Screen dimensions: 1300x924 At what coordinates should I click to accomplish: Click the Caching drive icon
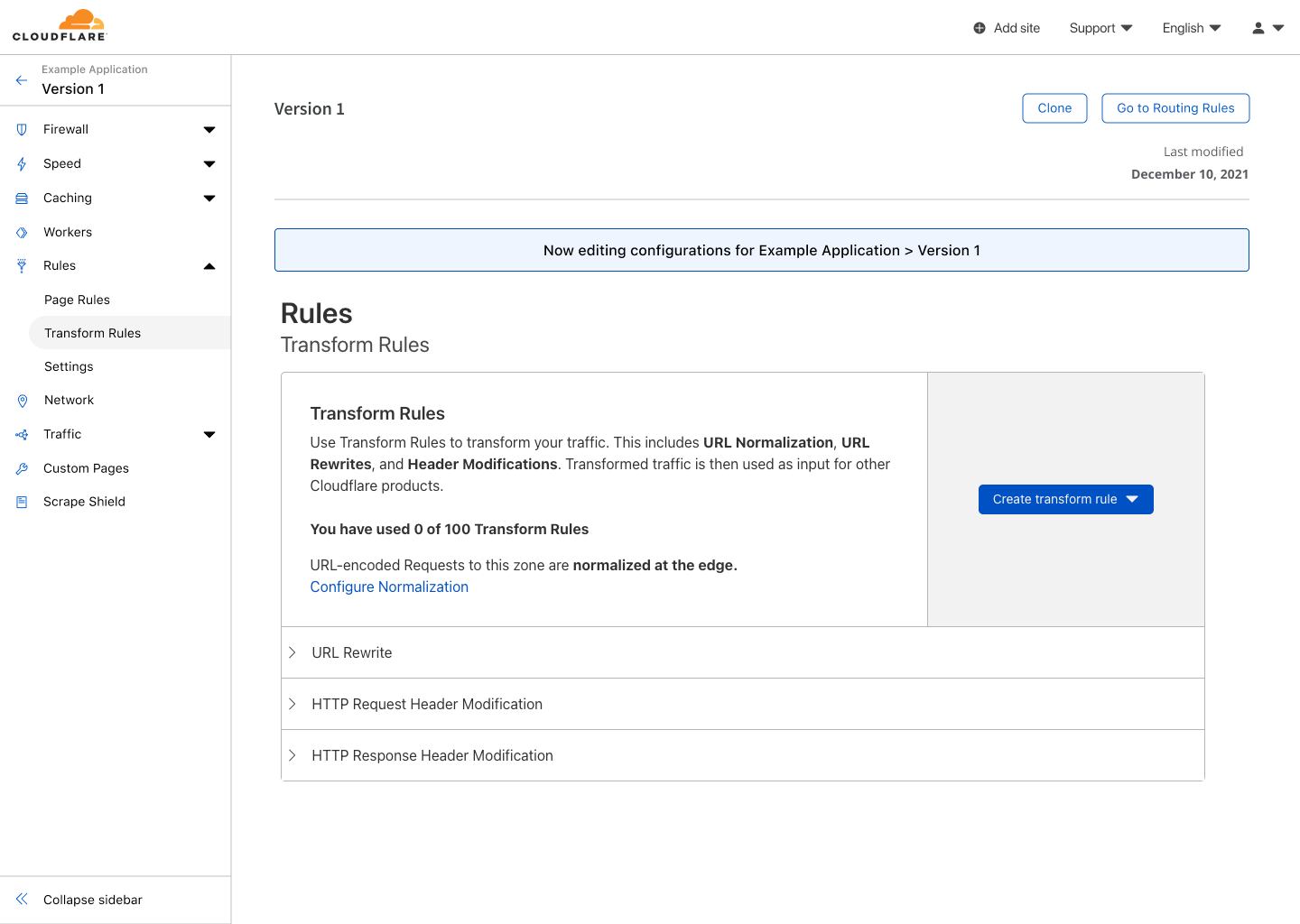(22, 199)
